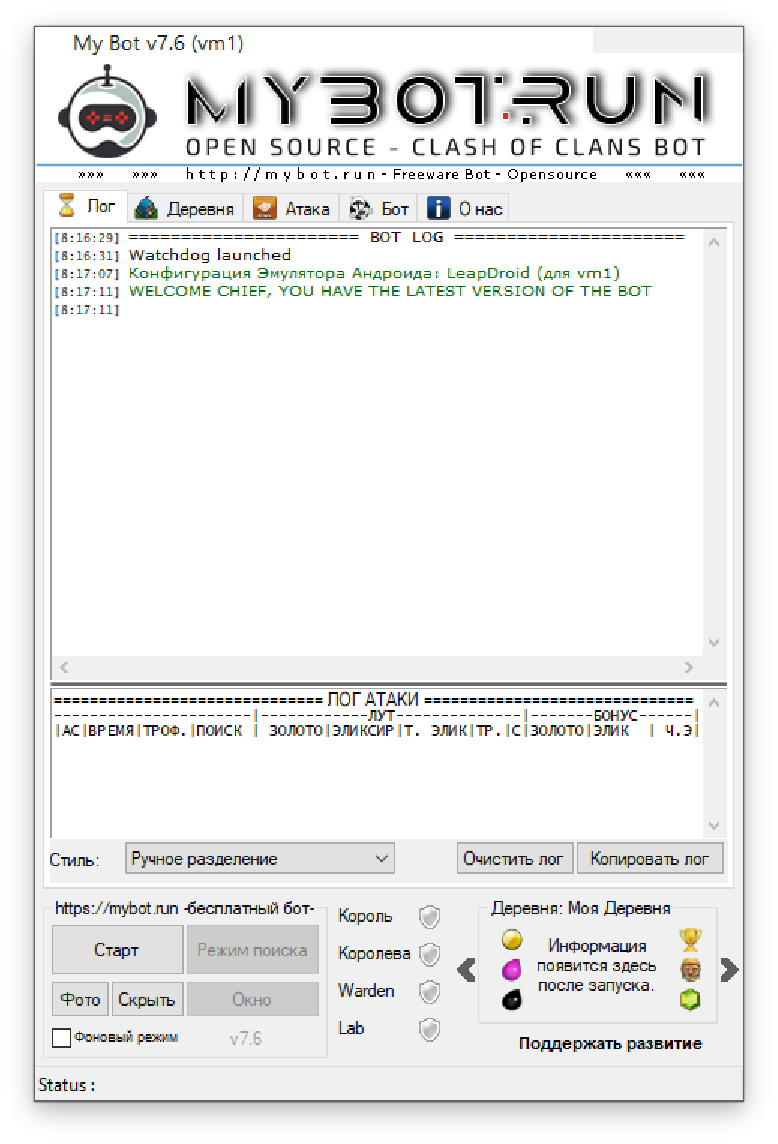The height and width of the screenshot is (1144, 778).
Task: Click the bot log scroll left arrow
Action: pyautogui.click(x=64, y=667)
